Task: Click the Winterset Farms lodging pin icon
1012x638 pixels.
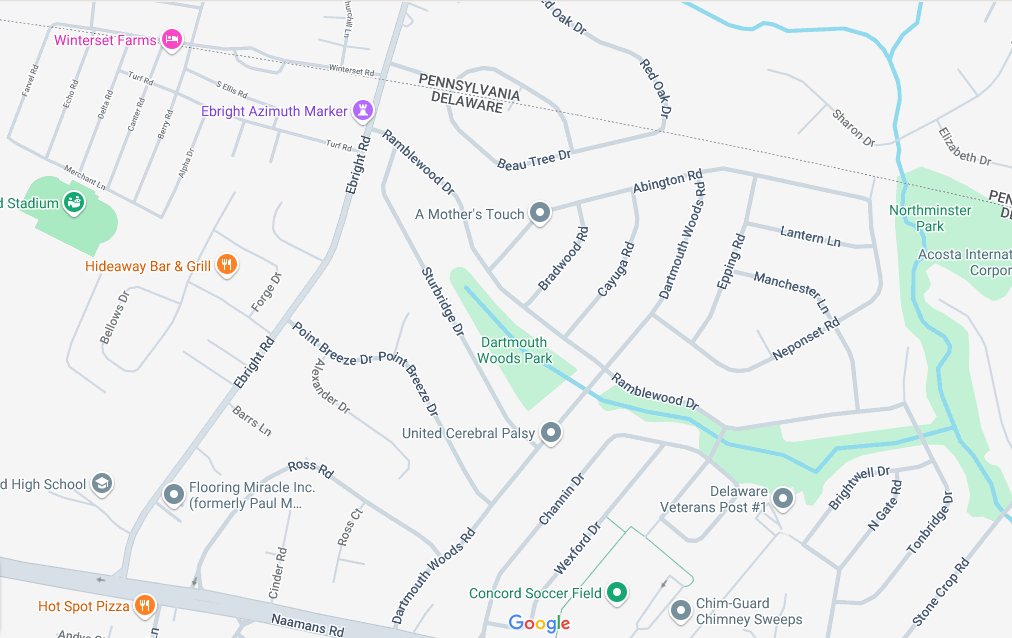Action: click(x=171, y=40)
